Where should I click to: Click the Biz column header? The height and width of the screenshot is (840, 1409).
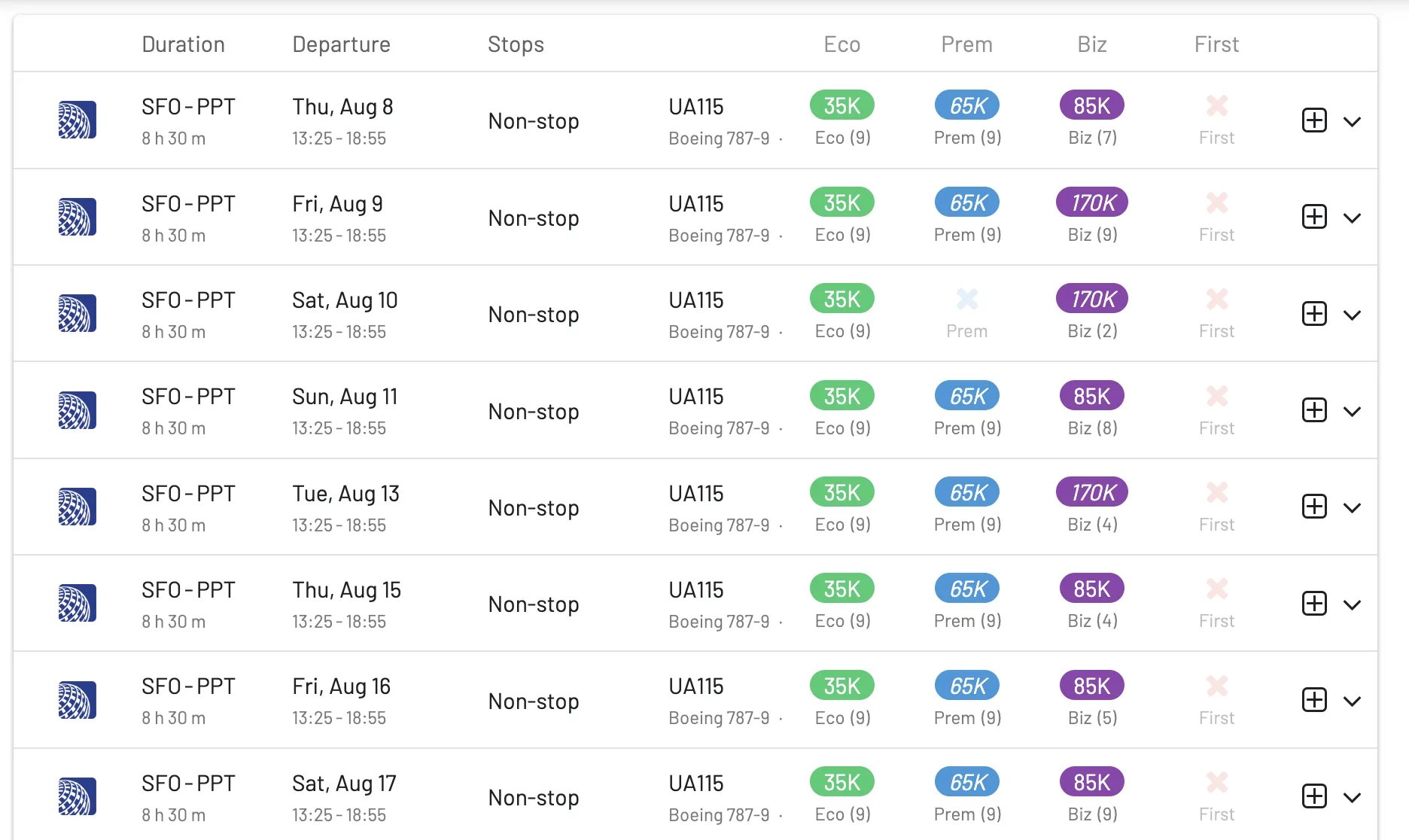(1091, 44)
